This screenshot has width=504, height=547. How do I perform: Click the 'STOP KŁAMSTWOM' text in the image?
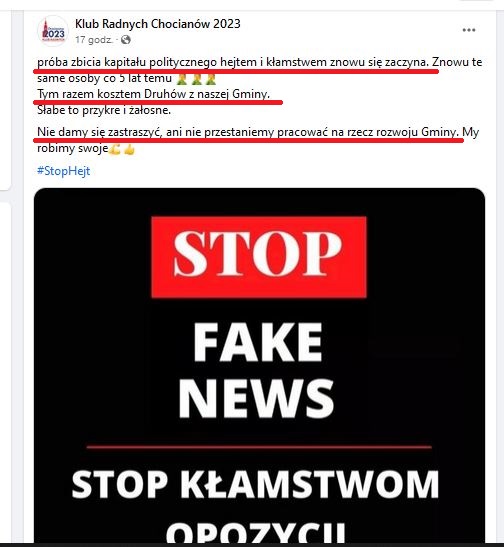coord(255,484)
